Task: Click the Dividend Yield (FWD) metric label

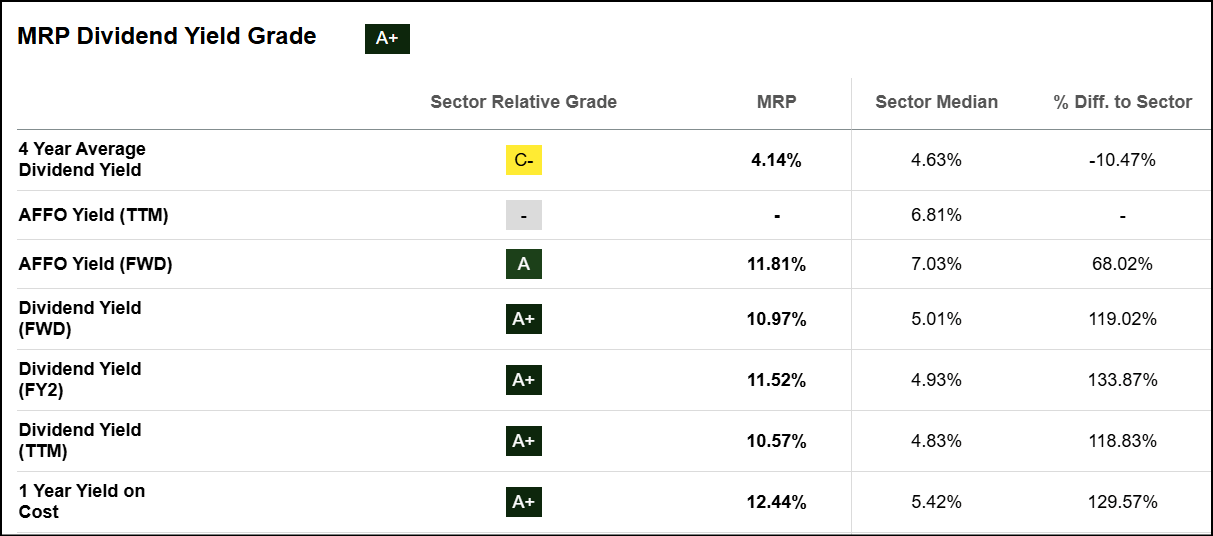Action: (80, 319)
